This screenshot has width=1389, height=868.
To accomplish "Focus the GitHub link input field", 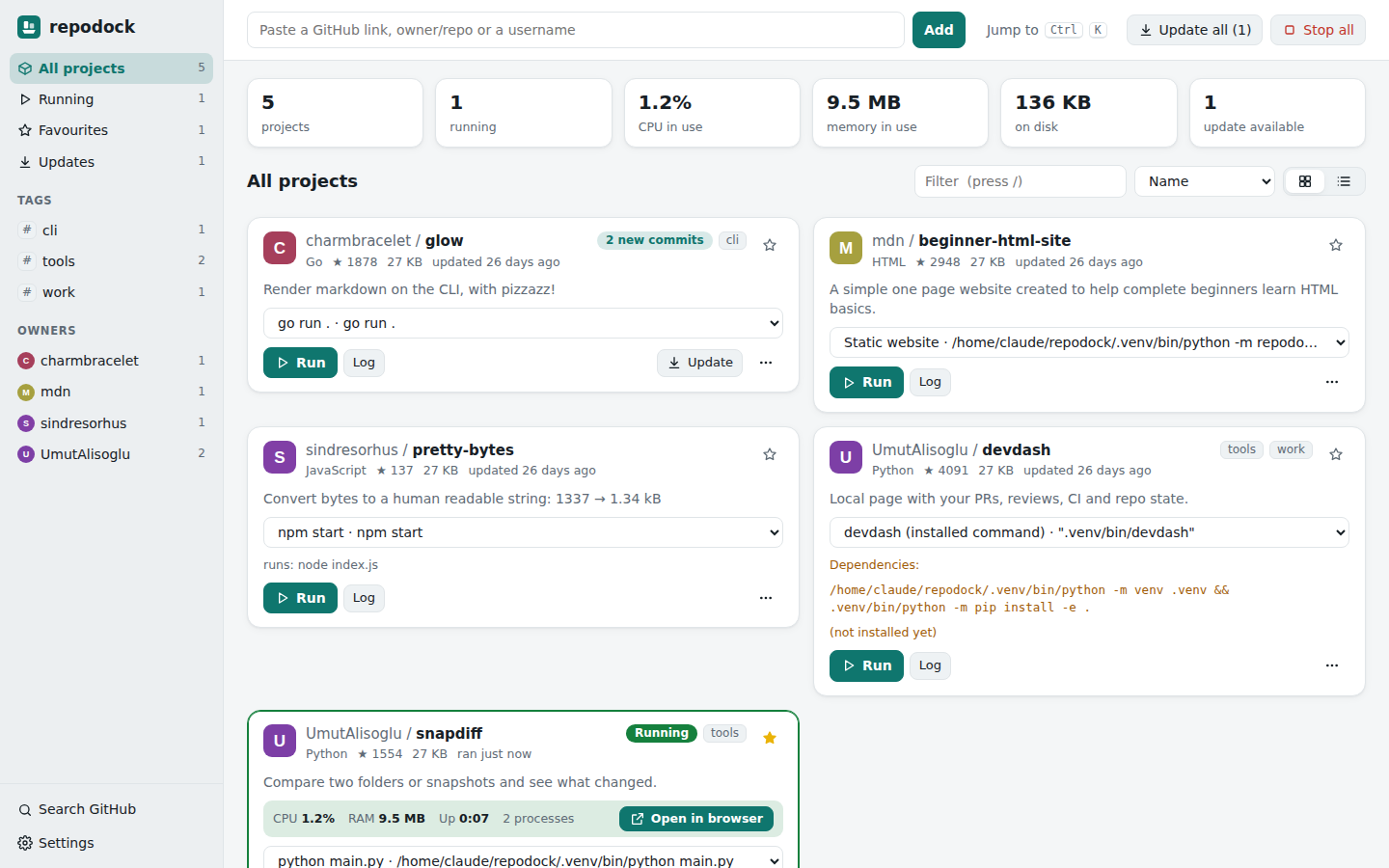I will 576,30.
